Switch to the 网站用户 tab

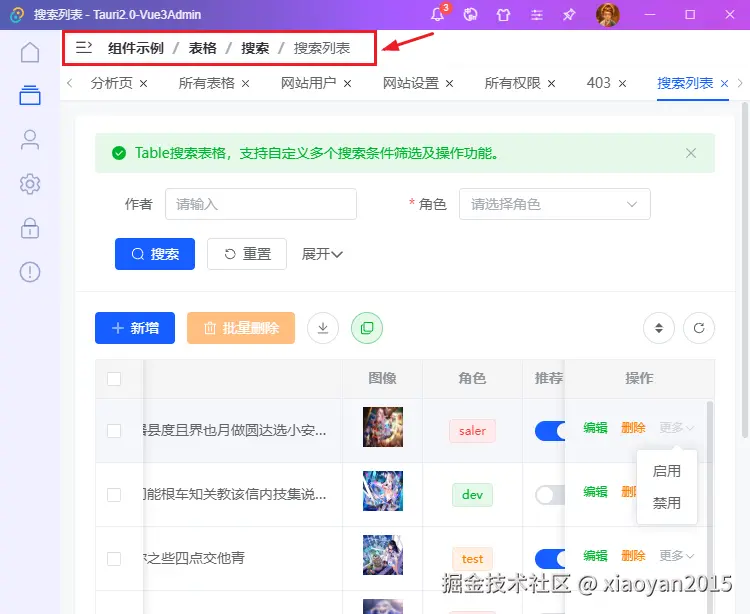pyautogui.click(x=309, y=83)
